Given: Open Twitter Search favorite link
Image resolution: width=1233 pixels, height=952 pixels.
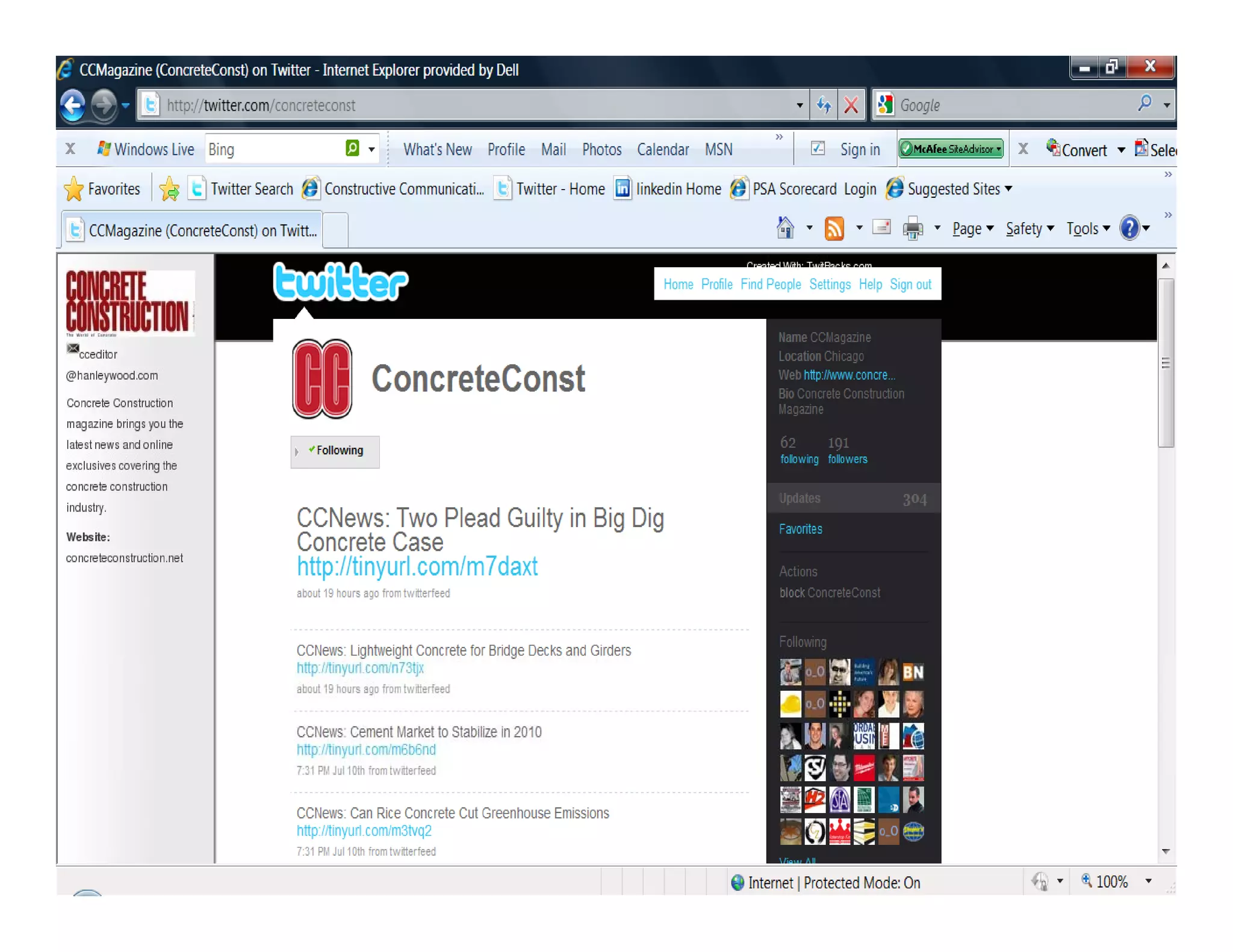Looking at the screenshot, I should pyautogui.click(x=241, y=189).
